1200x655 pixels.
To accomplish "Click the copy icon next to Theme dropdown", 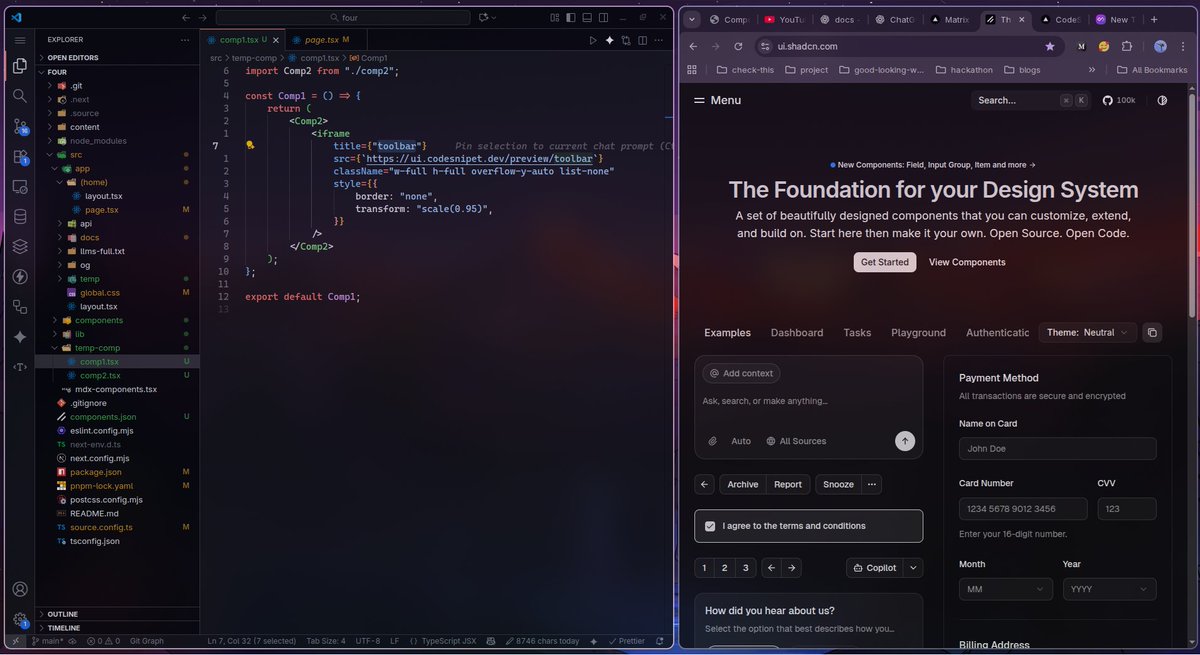I will 1152,333.
